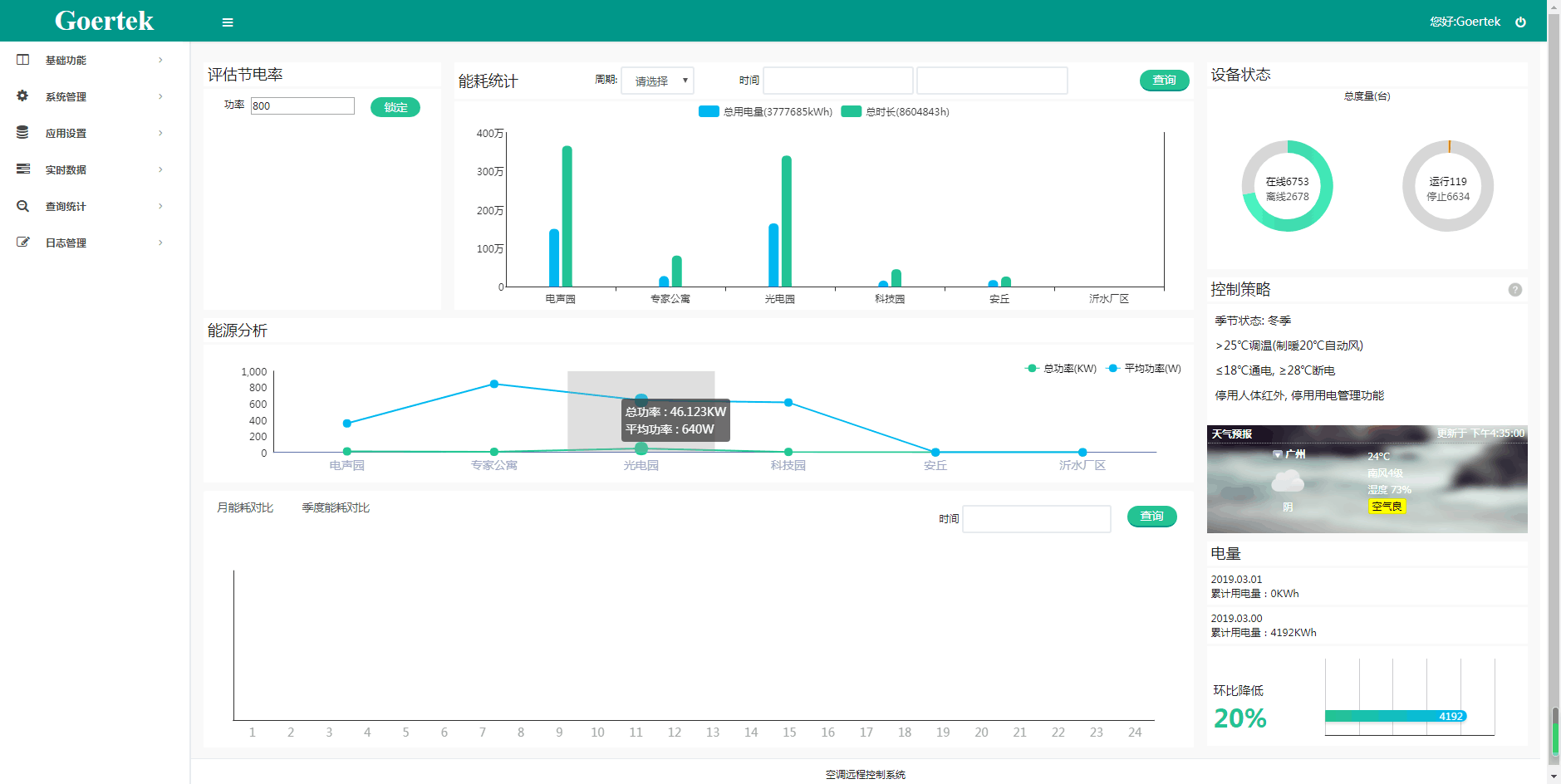Toggle 总功率(KW) legend in line chart
This screenshot has height=784, width=1561.
(1060, 369)
